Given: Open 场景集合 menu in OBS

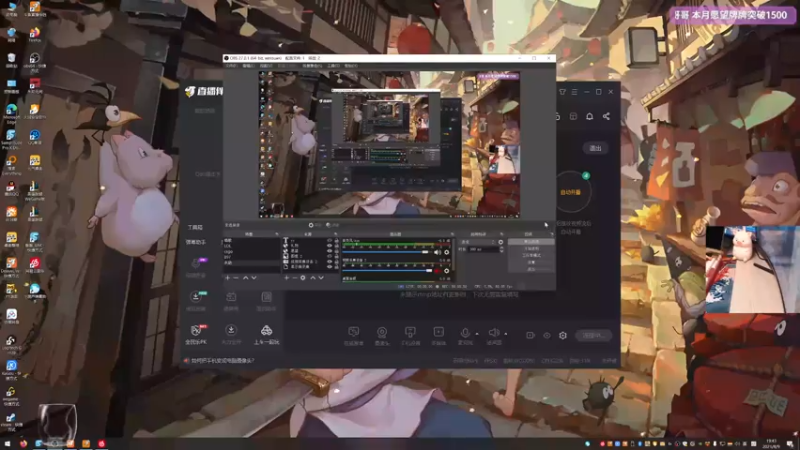Looking at the screenshot, I should tap(312, 66).
